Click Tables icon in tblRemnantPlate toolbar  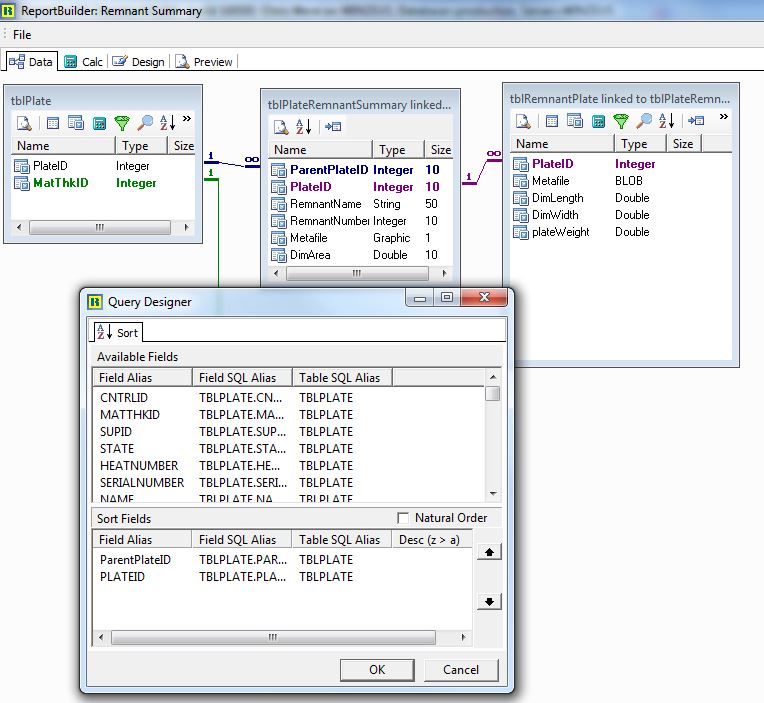(552, 121)
